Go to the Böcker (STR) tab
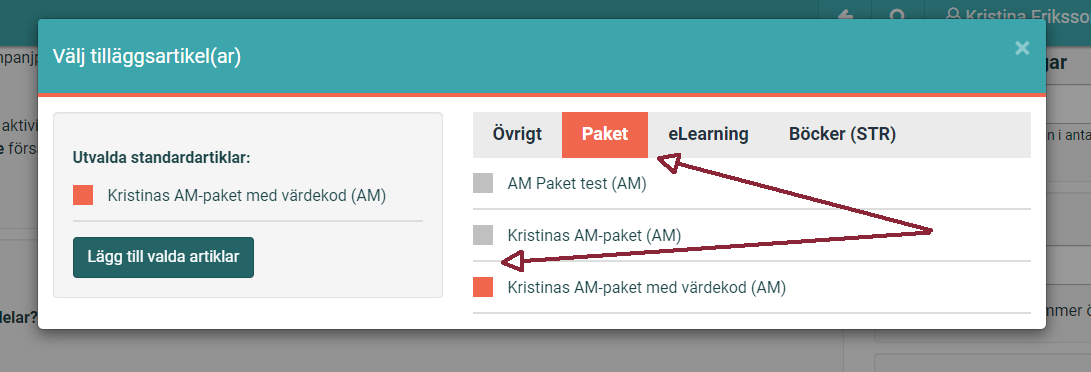 (x=842, y=134)
